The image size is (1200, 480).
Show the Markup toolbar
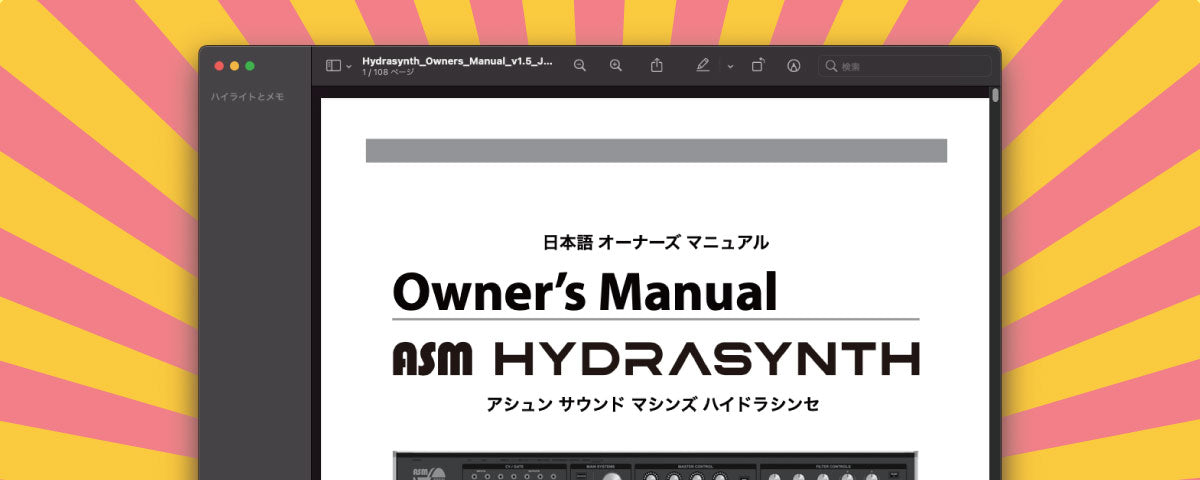click(793, 66)
